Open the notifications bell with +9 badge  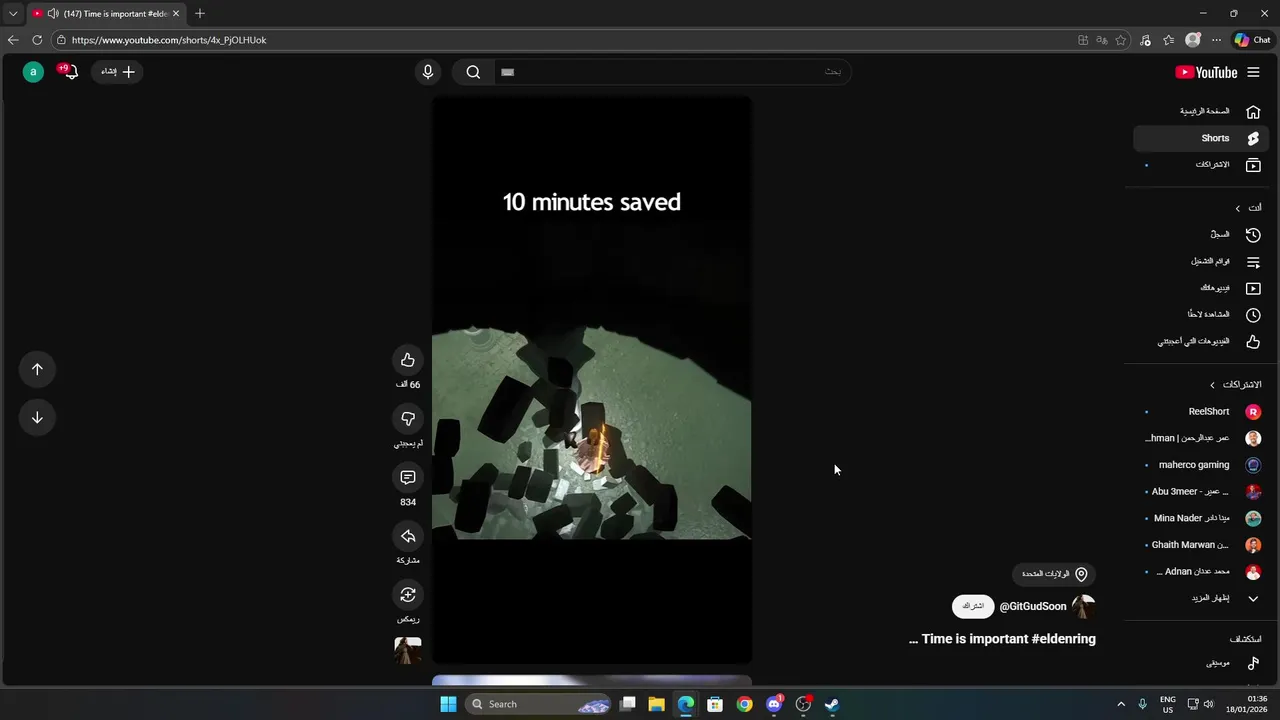point(69,71)
